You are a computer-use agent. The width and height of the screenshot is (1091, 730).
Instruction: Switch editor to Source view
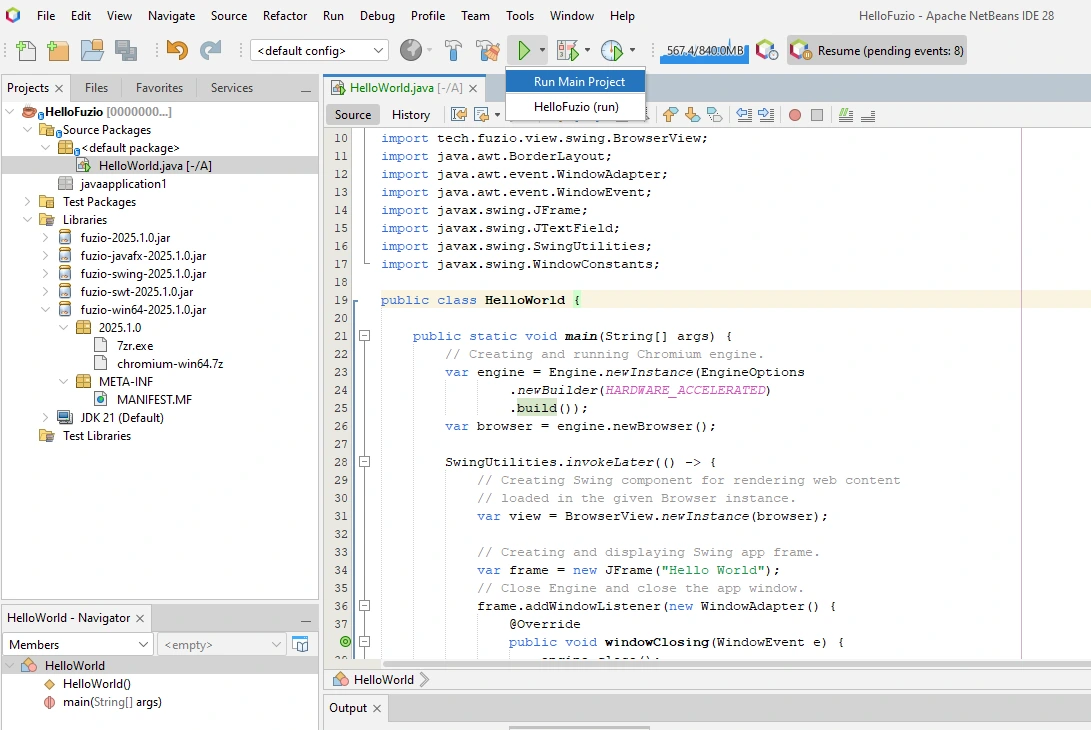(353, 115)
